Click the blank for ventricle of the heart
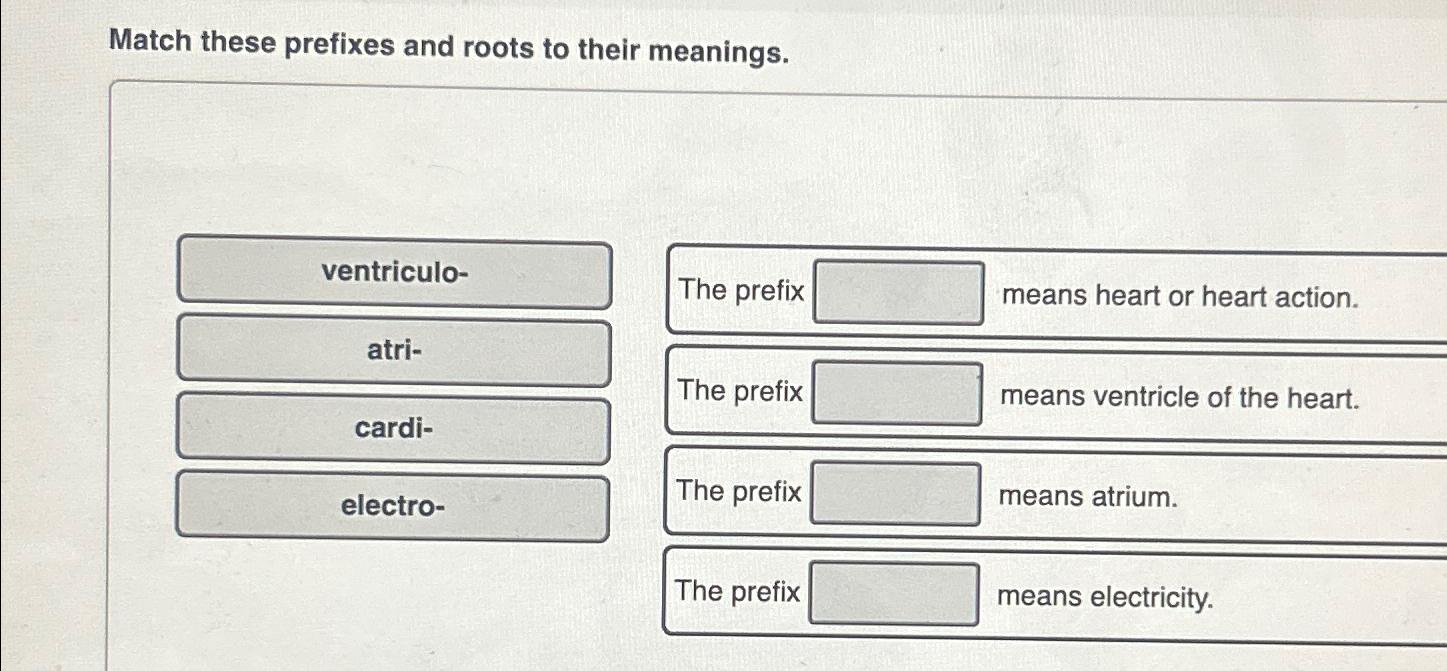Screen dimensions: 1447x671 coord(897,392)
